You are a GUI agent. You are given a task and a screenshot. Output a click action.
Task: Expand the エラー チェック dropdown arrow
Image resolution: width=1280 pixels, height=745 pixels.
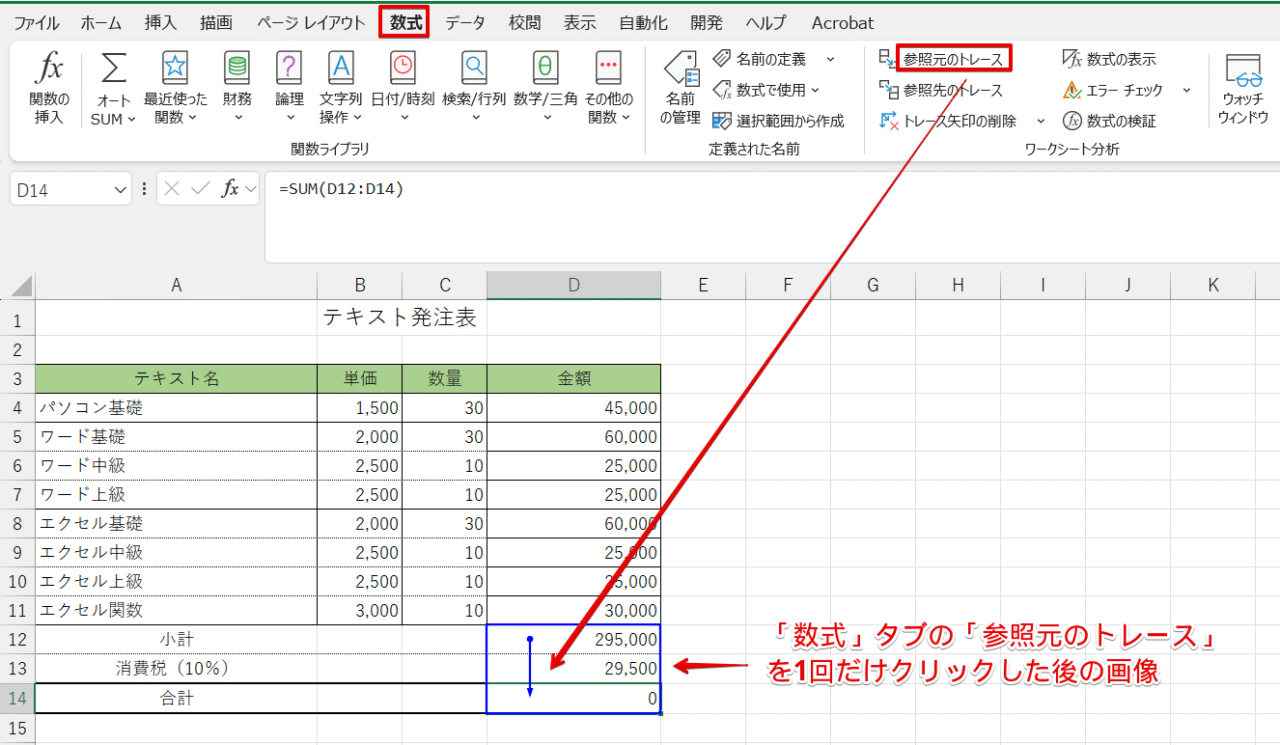click(x=1186, y=90)
